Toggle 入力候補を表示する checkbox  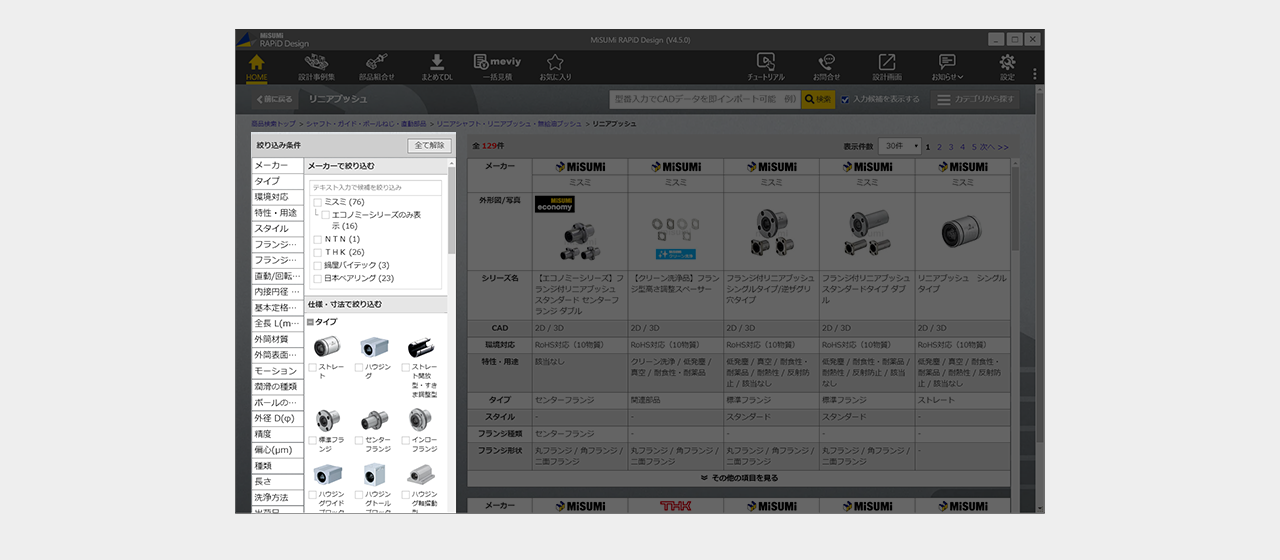[845, 100]
